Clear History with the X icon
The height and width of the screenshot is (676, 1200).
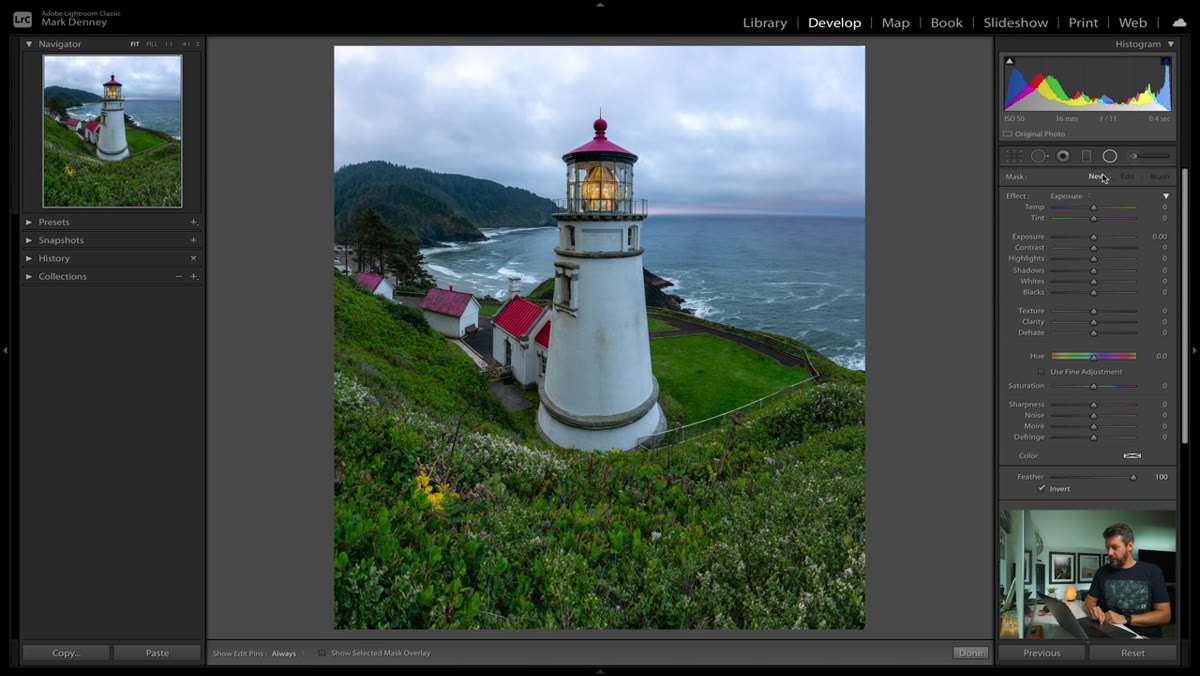tap(194, 258)
